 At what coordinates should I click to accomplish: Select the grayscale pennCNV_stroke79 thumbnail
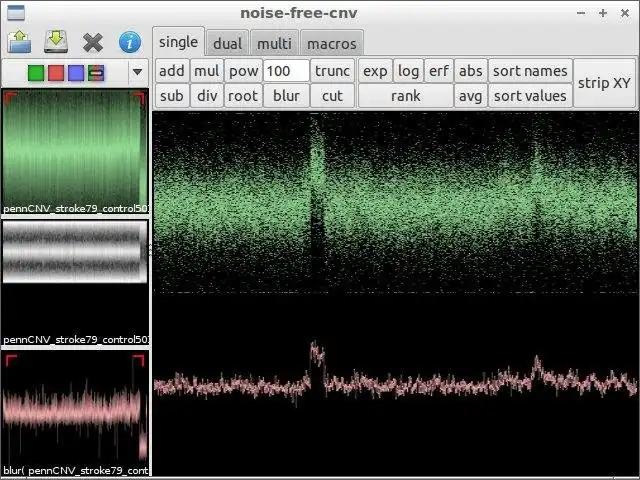[x=75, y=283]
